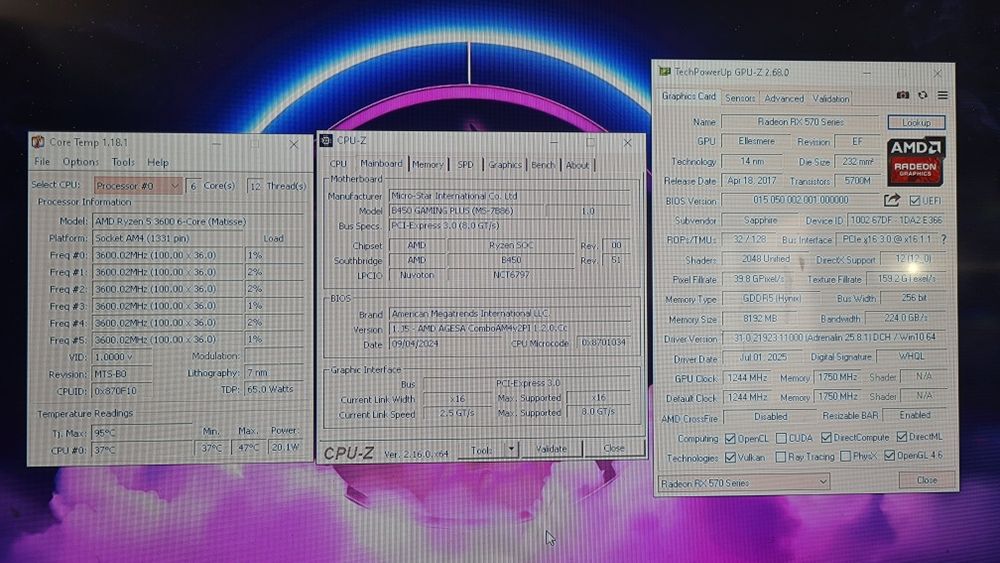This screenshot has height=563, width=1000.
Task: Click TDP 65.0 Watts value
Action: [x=274, y=389]
